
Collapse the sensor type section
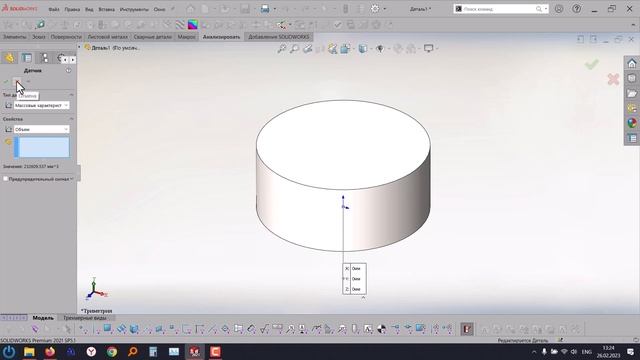71,95
